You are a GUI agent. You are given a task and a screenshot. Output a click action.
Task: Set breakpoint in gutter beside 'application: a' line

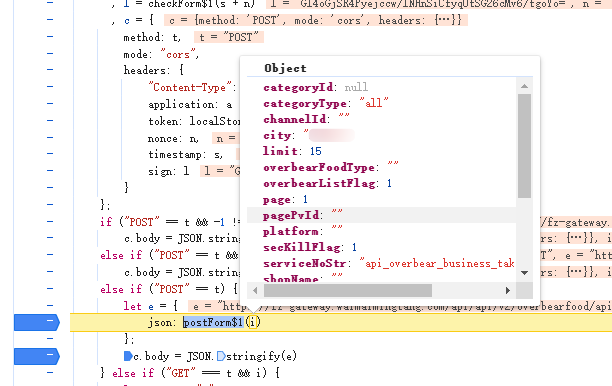[50, 103]
